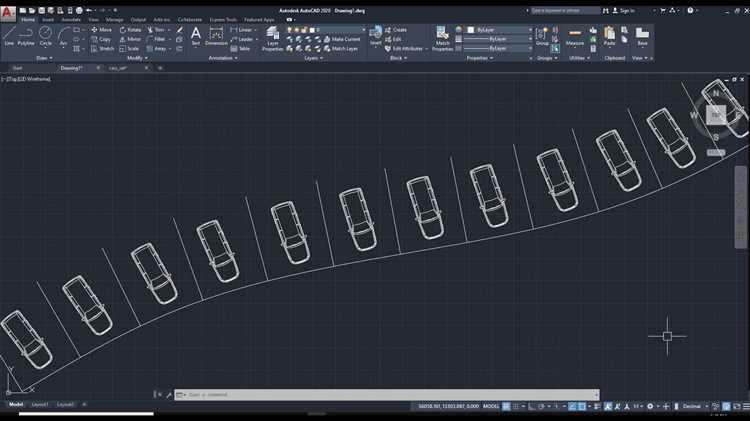Click the Text annotation tool
The height and width of the screenshot is (421, 750).
195,35
